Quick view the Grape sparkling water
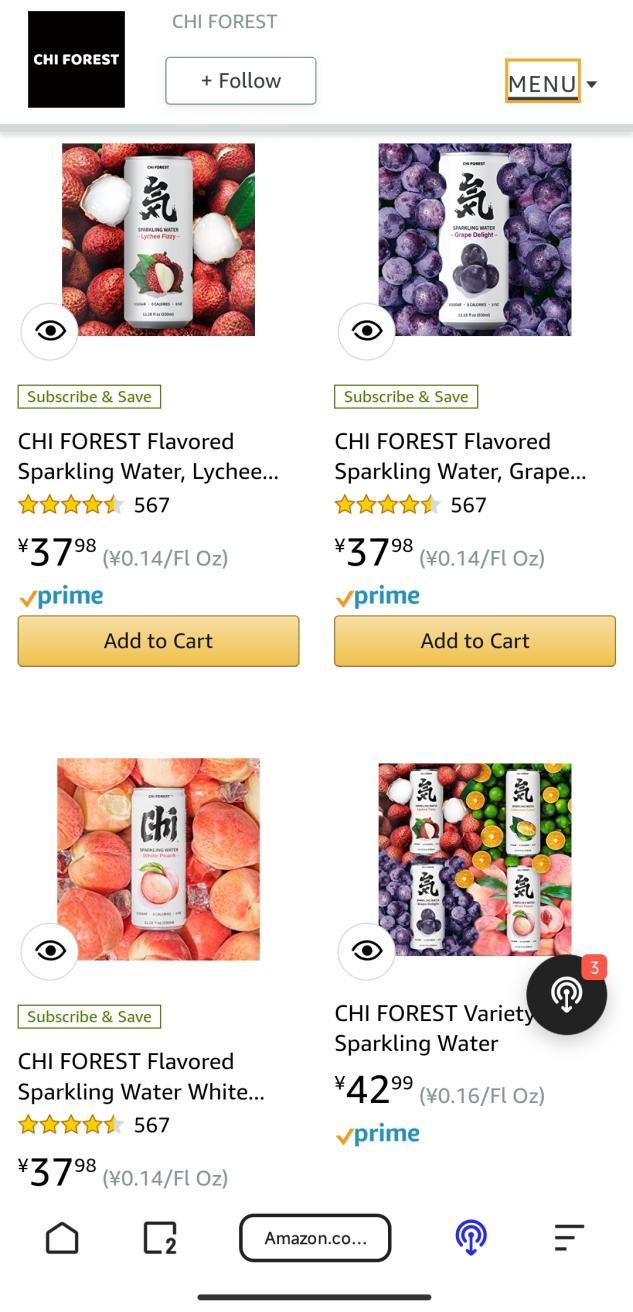This screenshot has height=1312, width=633. point(367,330)
